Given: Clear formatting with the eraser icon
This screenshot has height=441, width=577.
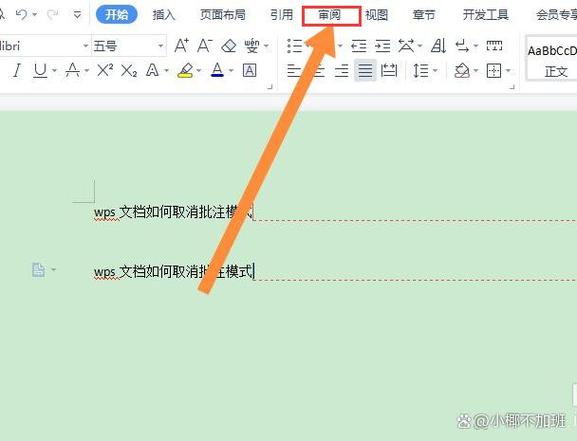Looking at the screenshot, I should click(229, 46).
